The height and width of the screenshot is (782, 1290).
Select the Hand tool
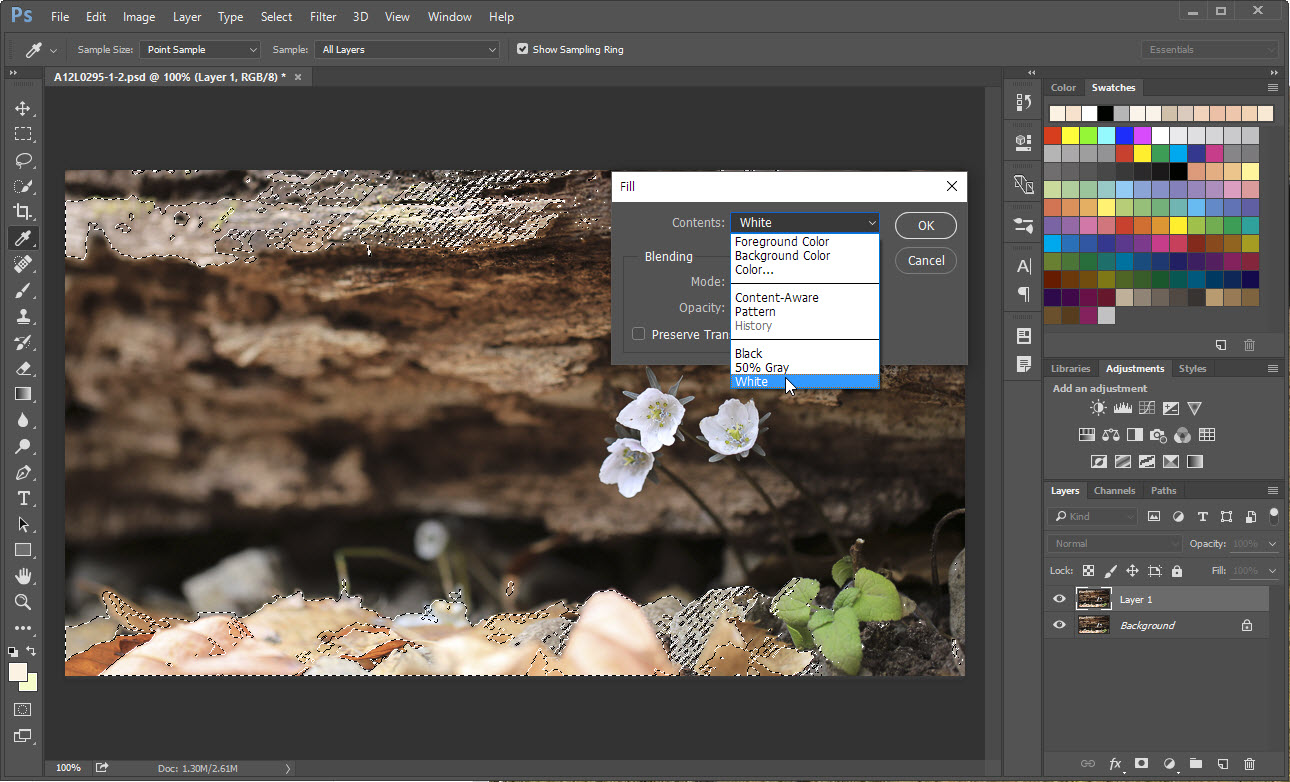[x=22, y=576]
